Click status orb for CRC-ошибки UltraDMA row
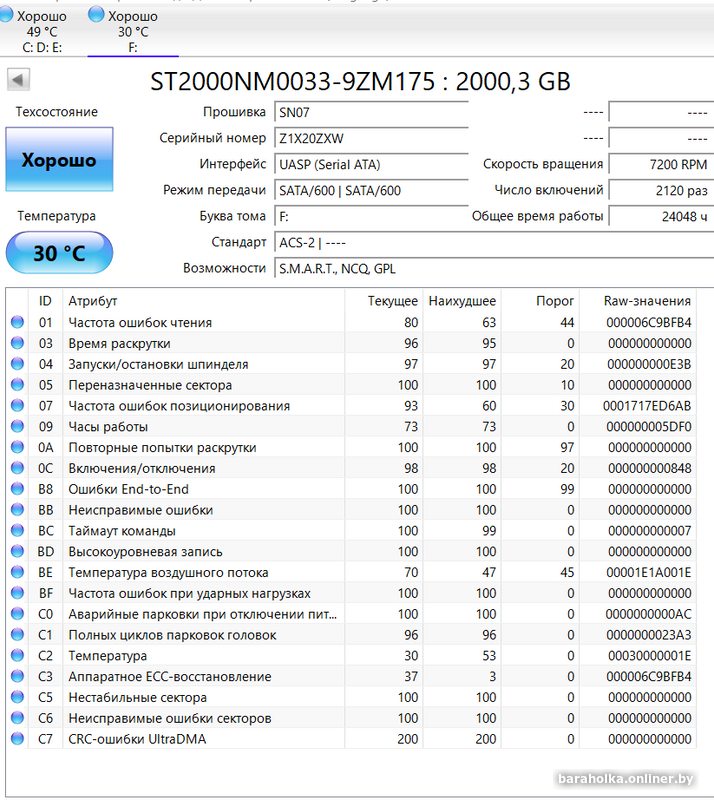This screenshot has width=714, height=800. [17, 739]
